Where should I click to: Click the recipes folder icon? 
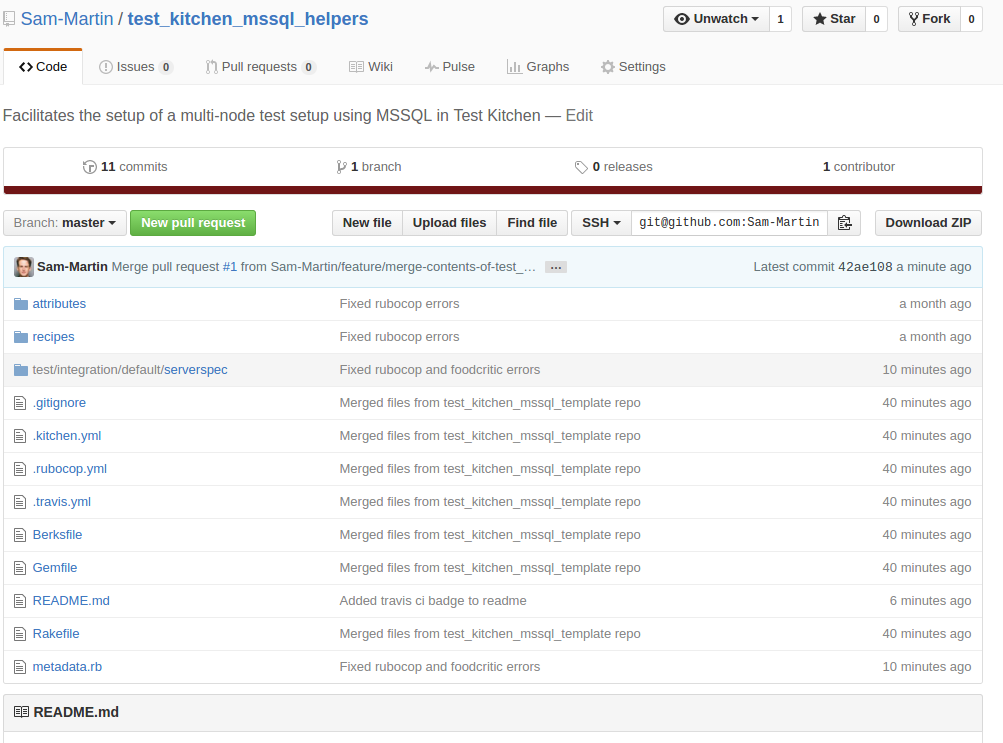pos(21,337)
